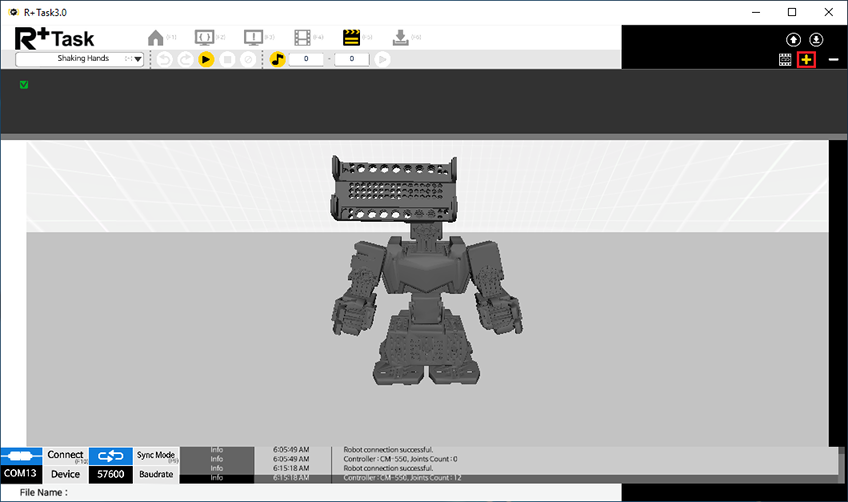Toggle the green checkbox in dark panel
848x502 pixels.
click(x=24, y=85)
